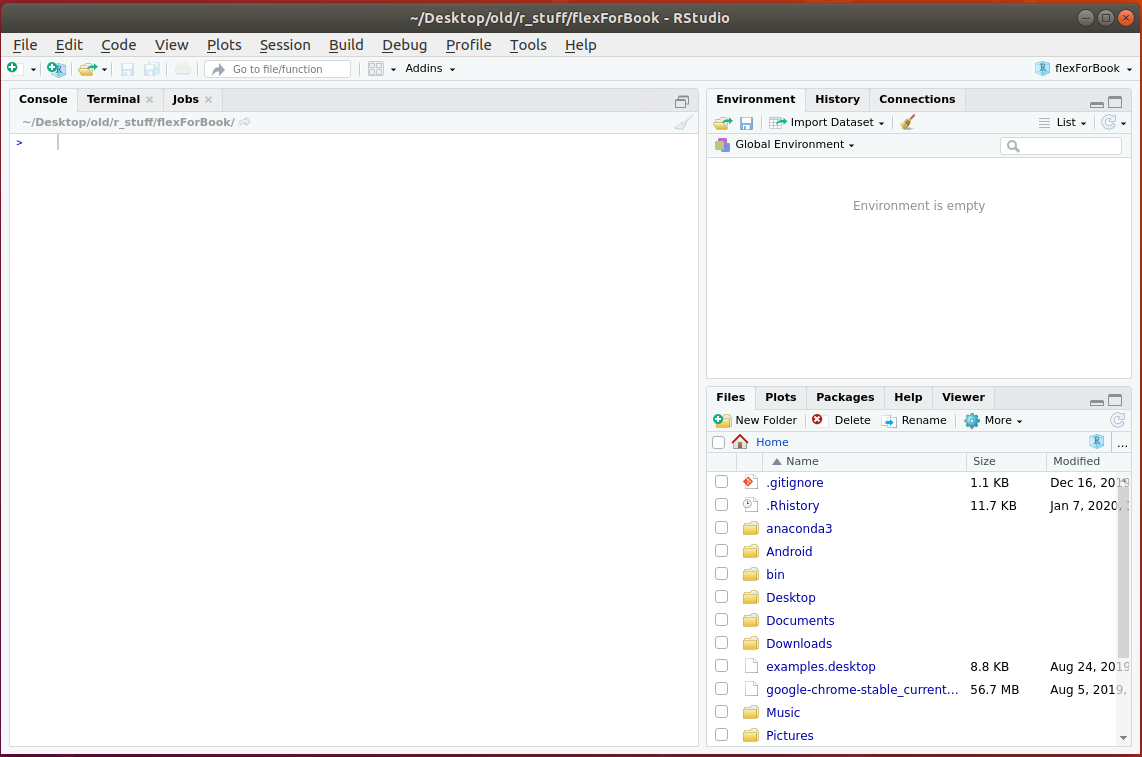Click the Save All documents icon
Image resolution: width=1142 pixels, height=757 pixels.
pyautogui.click(x=151, y=69)
